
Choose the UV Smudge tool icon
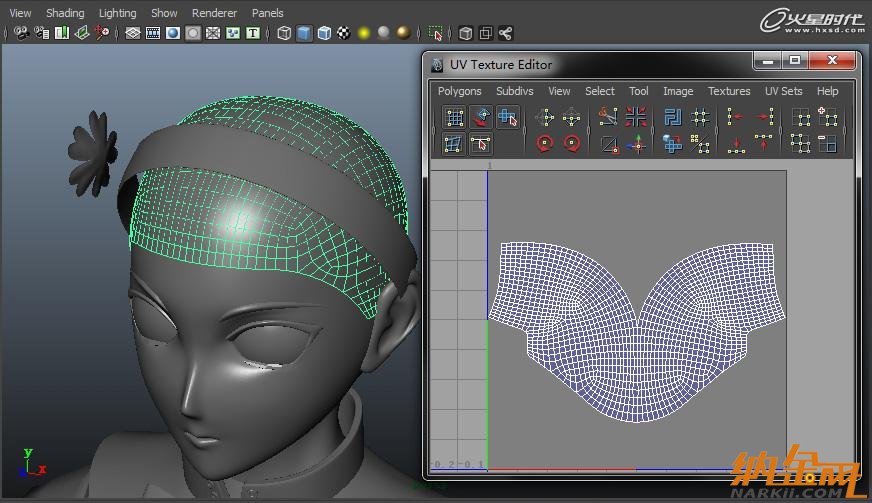[454, 144]
